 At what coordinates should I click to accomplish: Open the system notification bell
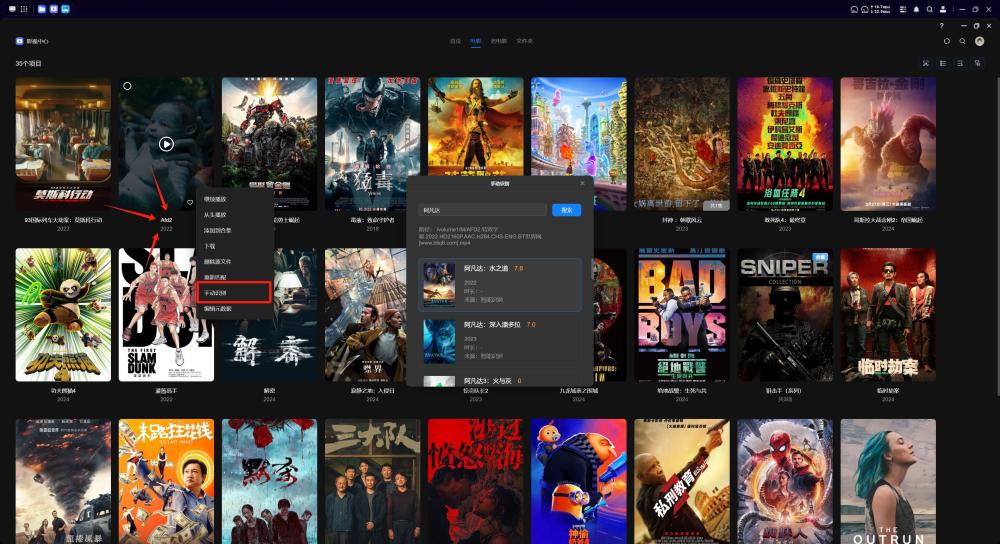916,9
